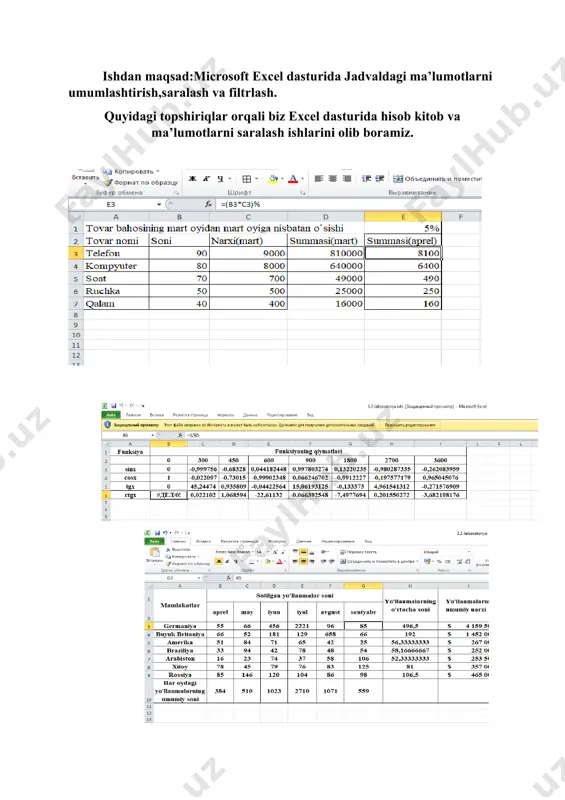This screenshot has width=565, height=800.
Task: Select cell 'Ruchka' in top Excel
Action: click(x=116, y=291)
